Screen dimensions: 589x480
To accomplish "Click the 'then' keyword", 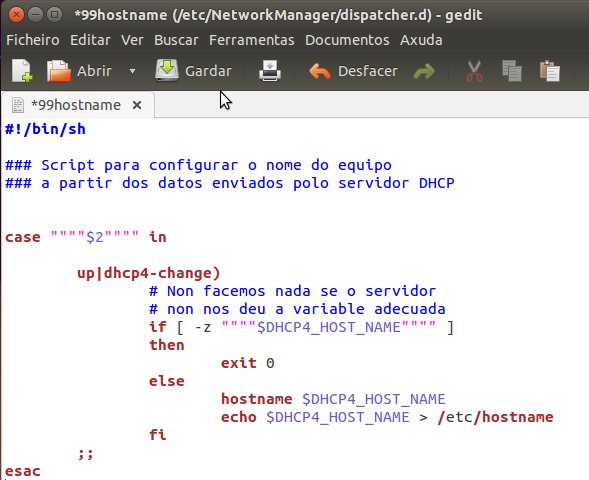I will (167, 345).
